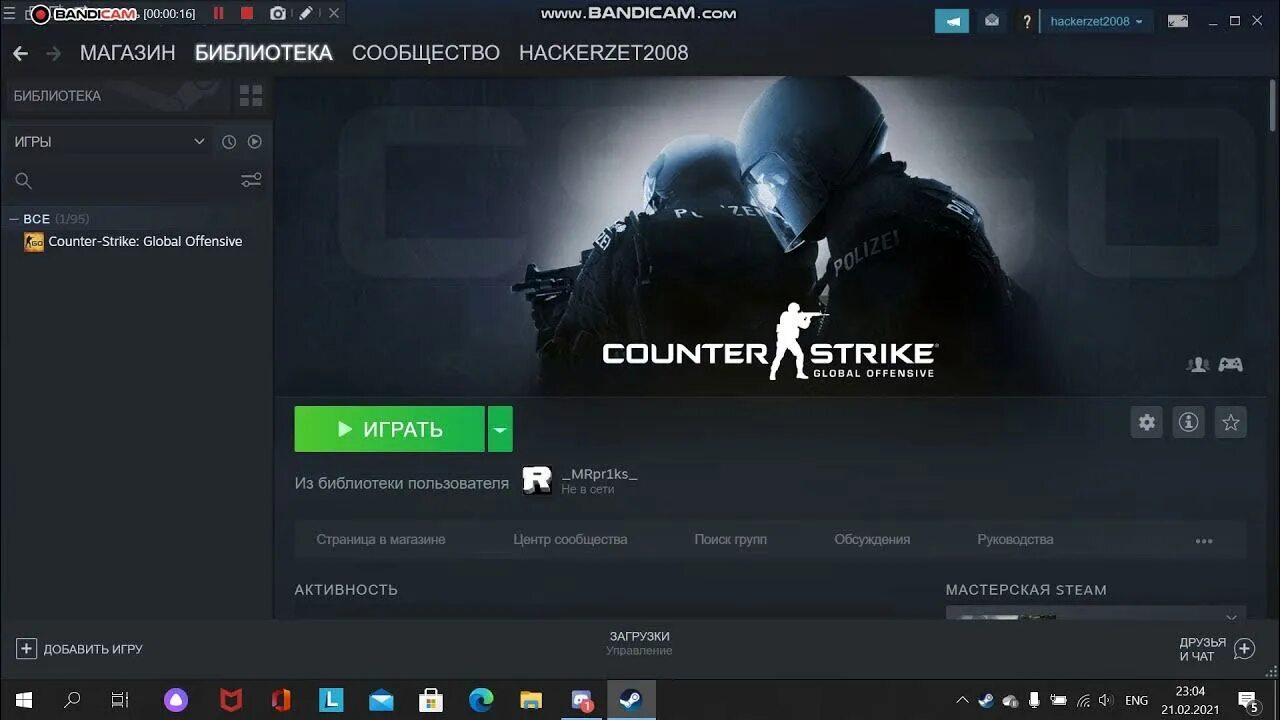Show hidden system tray icons
The image size is (1280, 720).
(x=962, y=700)
